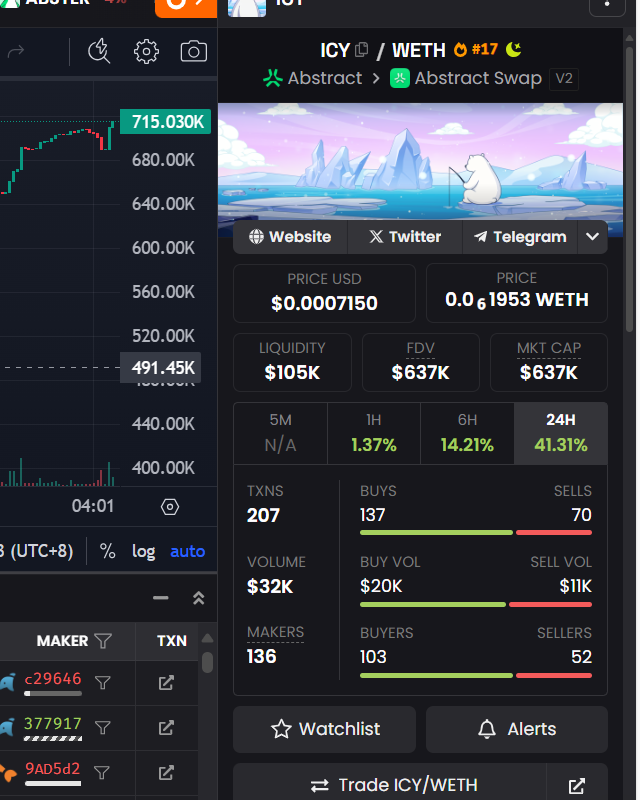Open transaction link for 9AD5d2 row
Viewport: 640px width, 800px height.
tap(166, 772)
